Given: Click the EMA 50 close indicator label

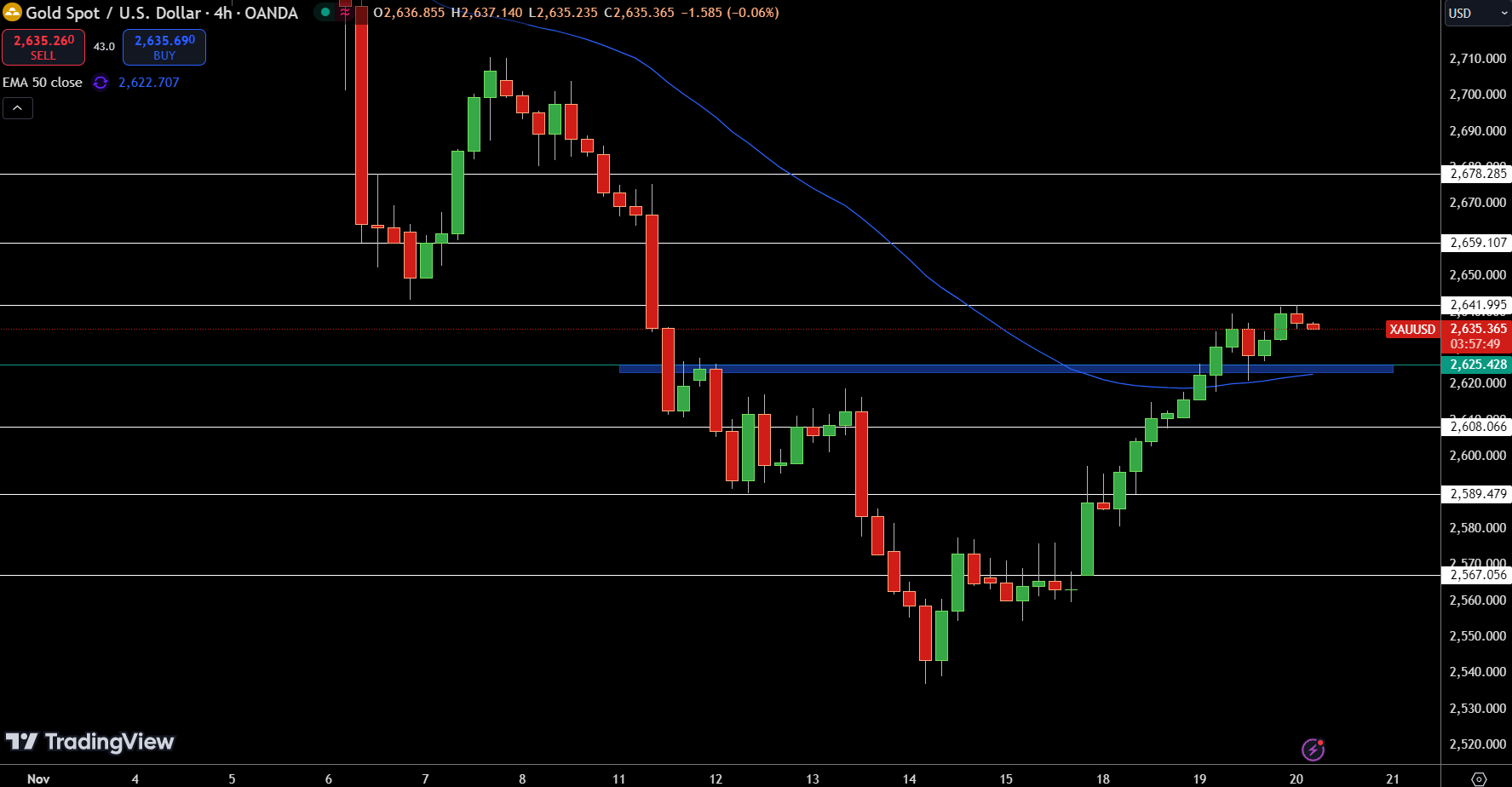Looking at the screenshot, I should (x=43, y=83).
